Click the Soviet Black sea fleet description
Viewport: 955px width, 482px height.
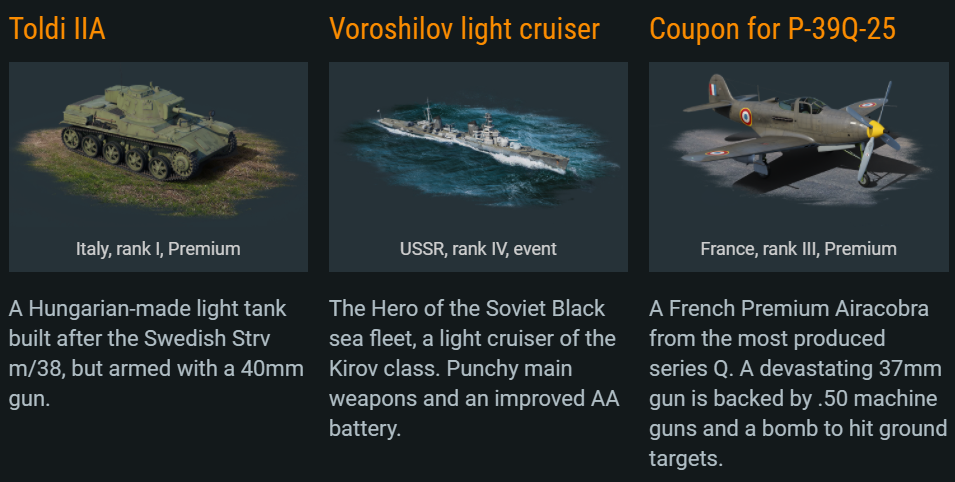(x=474, y=368)
